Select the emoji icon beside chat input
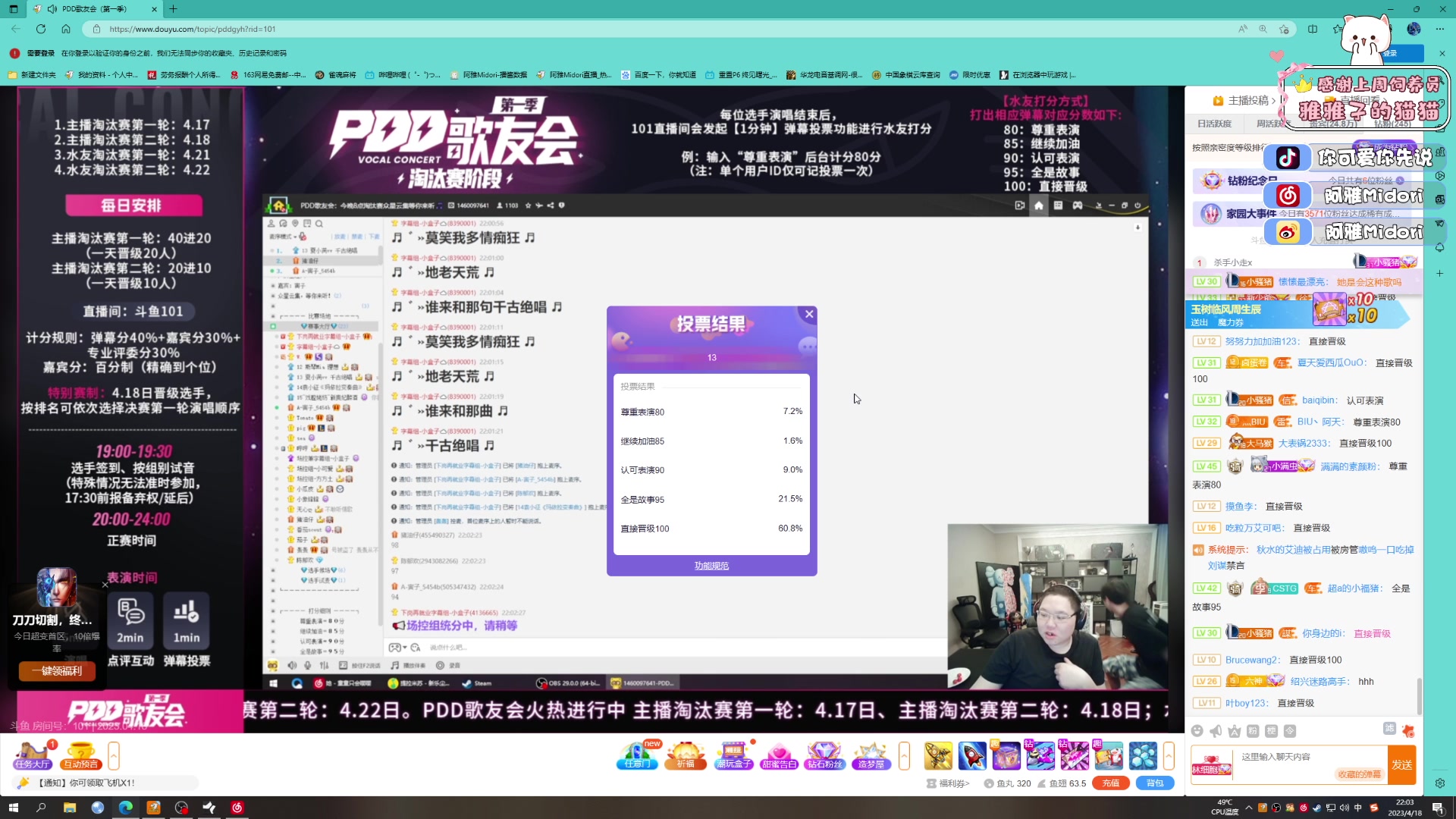The width and height of the screenshot is (1456, 819). tap(1198, 730)
